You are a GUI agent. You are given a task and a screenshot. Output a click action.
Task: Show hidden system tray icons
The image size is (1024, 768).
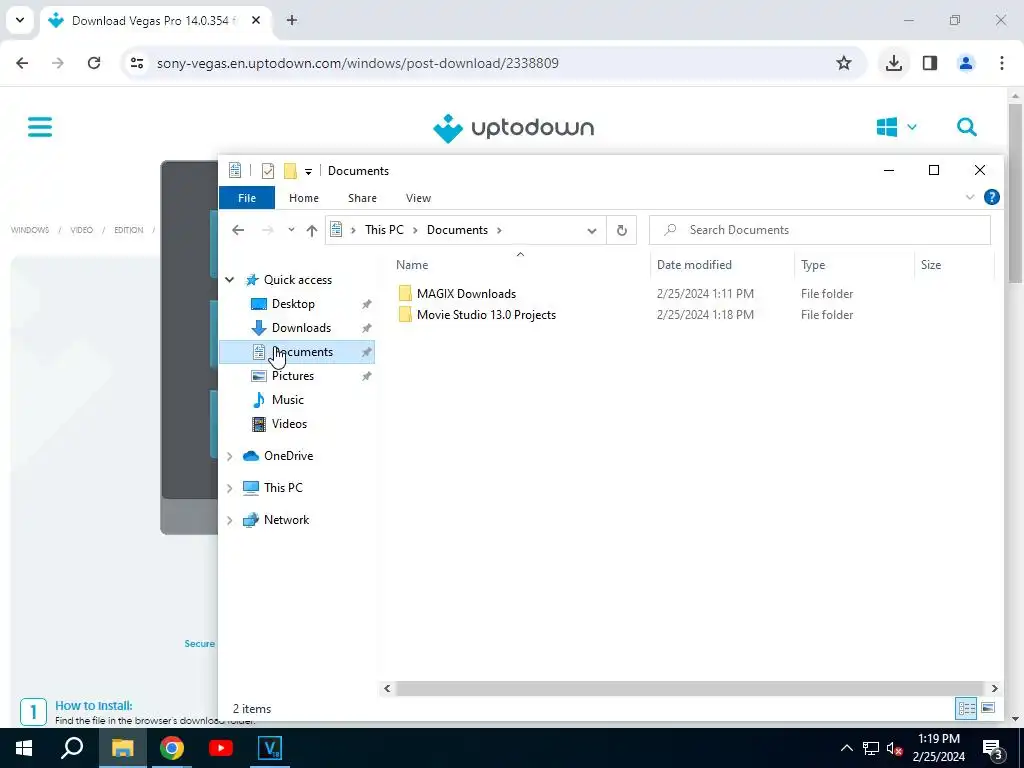click(846, 748)
